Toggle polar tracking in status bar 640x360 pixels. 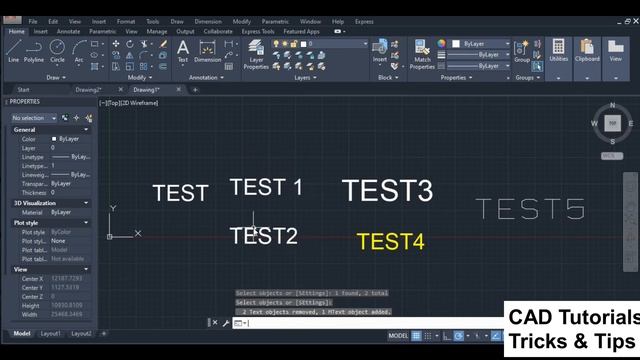(x=459, y=336)
